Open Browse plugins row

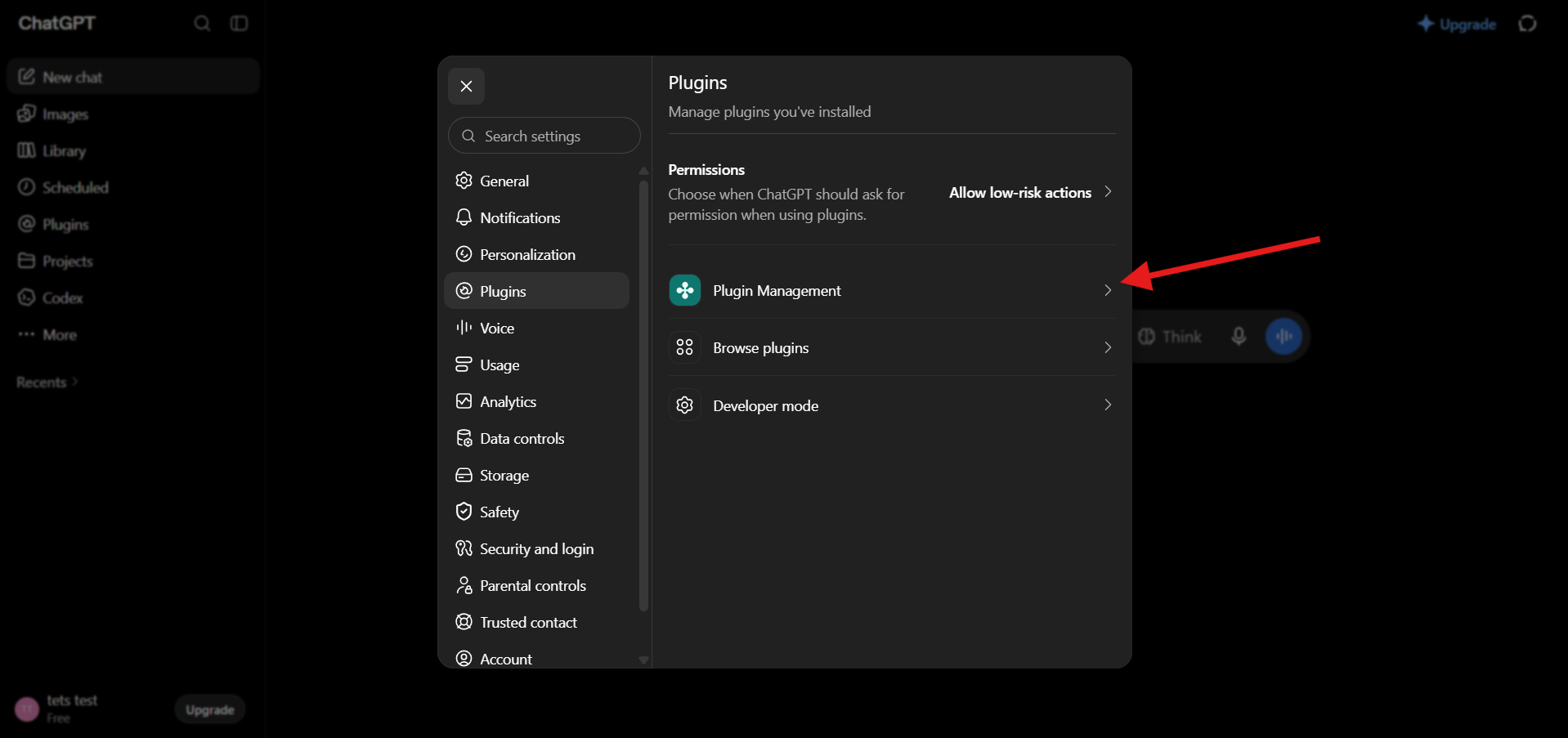click(892, 347)
